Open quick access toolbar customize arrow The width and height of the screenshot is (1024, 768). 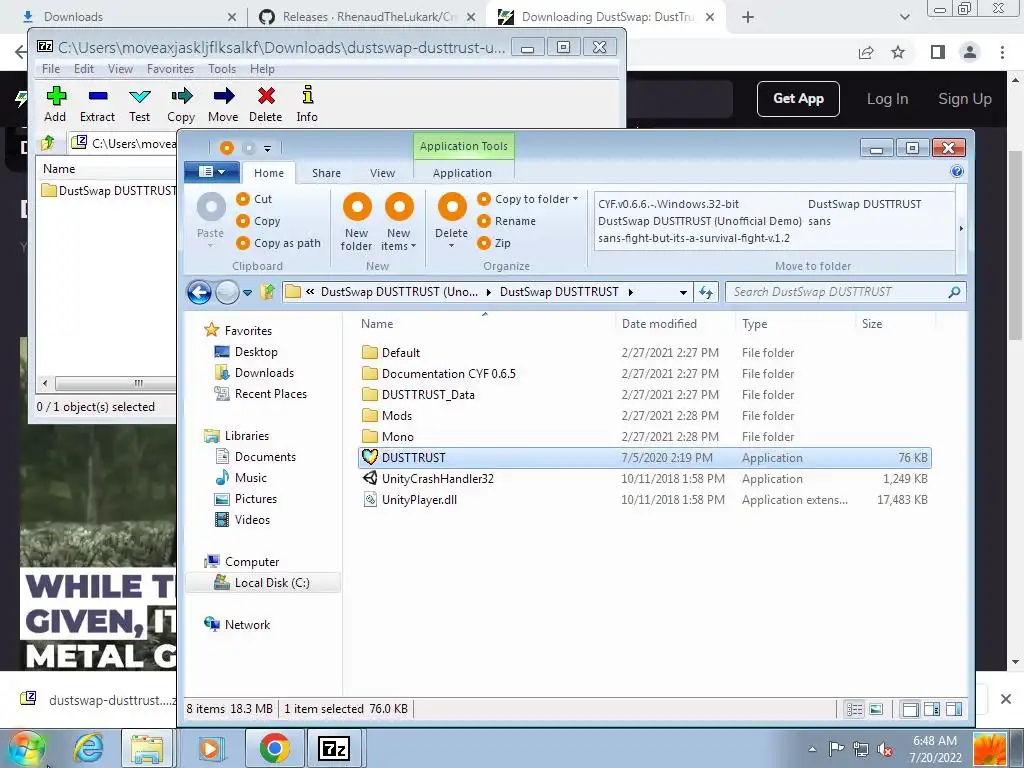pyautogui.click(x=267, y=148)
